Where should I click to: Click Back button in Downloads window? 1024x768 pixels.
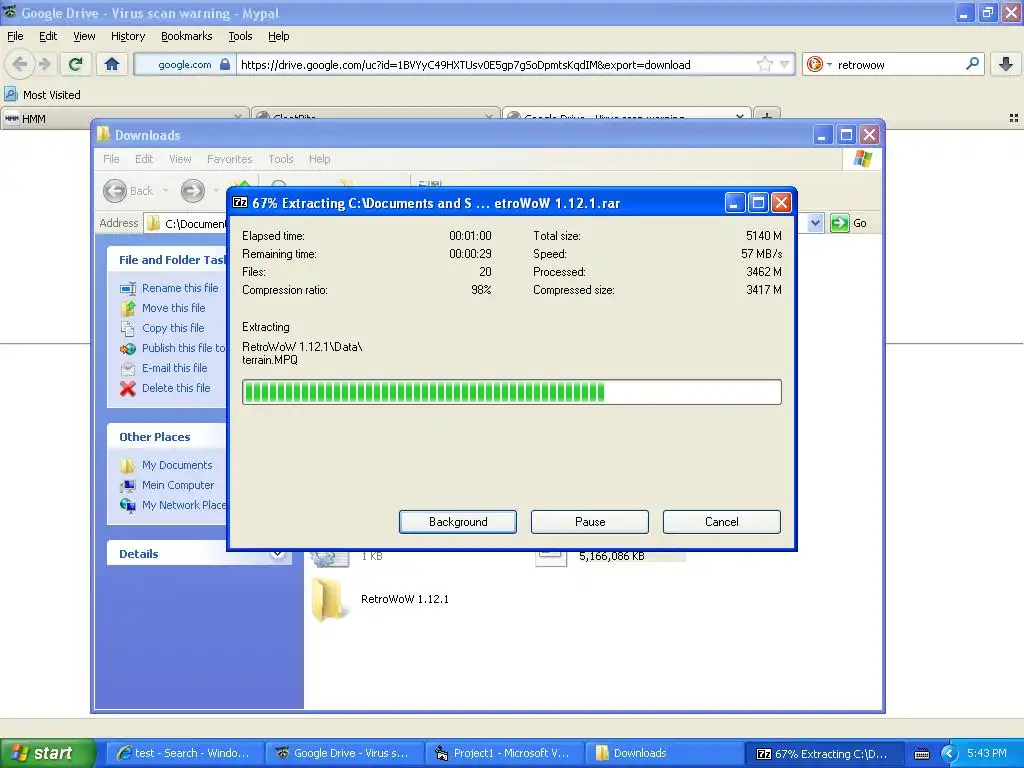[129, 191]
